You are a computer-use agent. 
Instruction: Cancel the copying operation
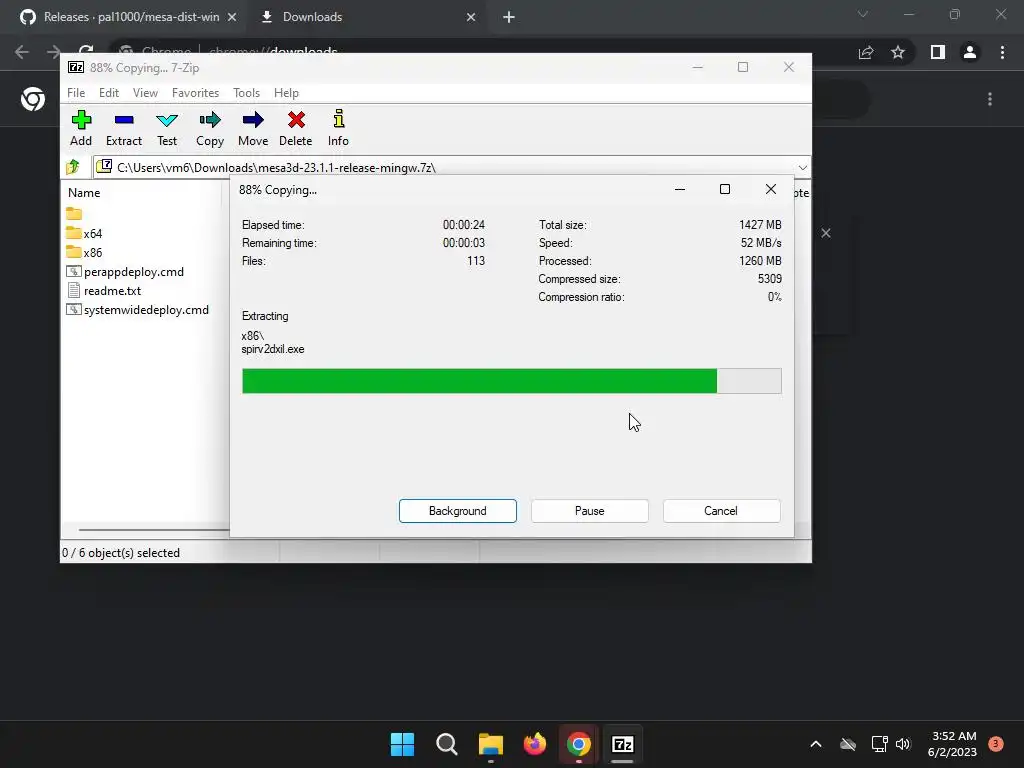tap(721, 511)
